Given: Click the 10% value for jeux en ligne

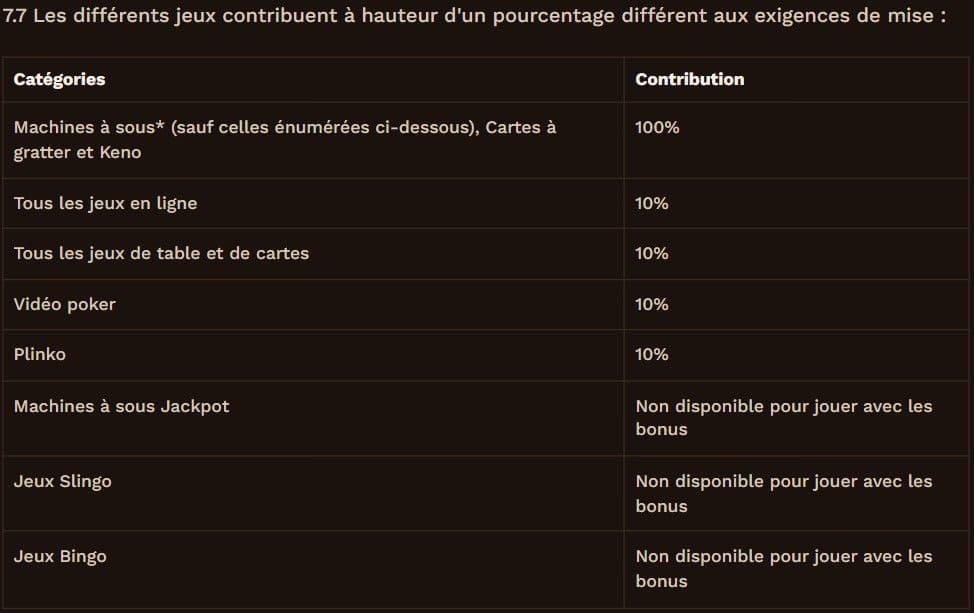Looking at the screenshot, I should click(652, 203).
